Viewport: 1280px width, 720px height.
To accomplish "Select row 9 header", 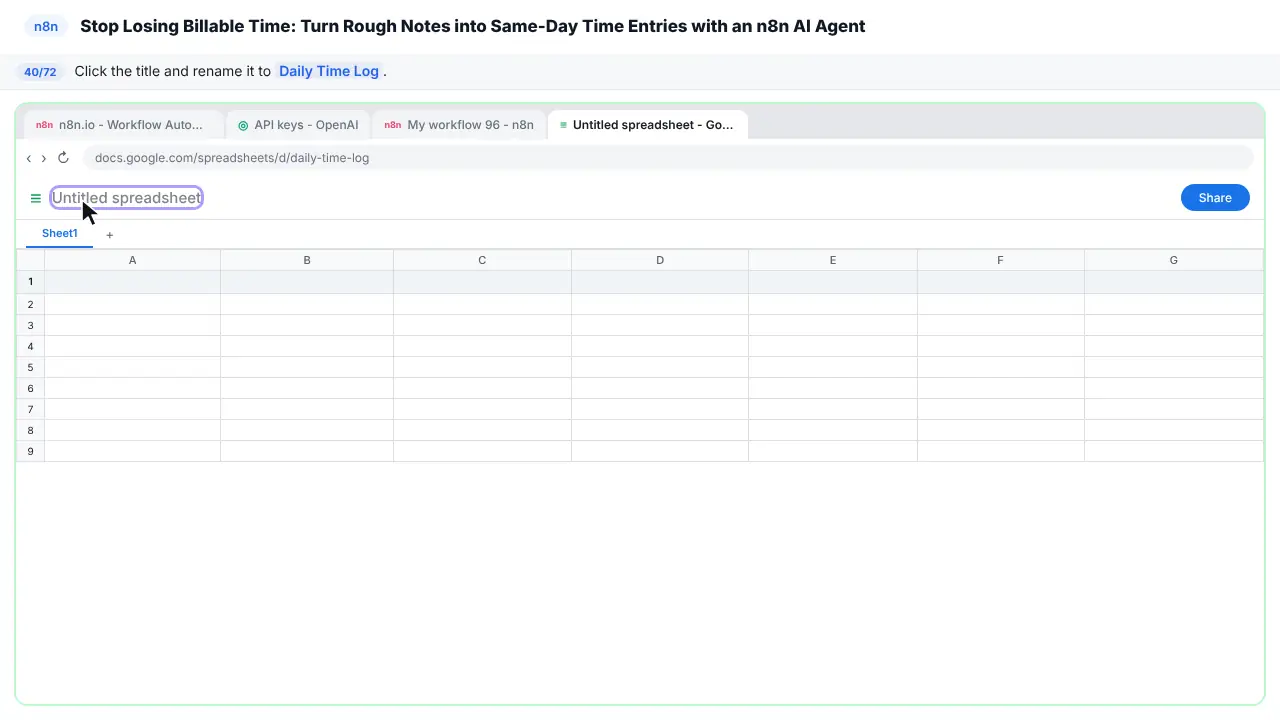I will click(x=30, y=451).
